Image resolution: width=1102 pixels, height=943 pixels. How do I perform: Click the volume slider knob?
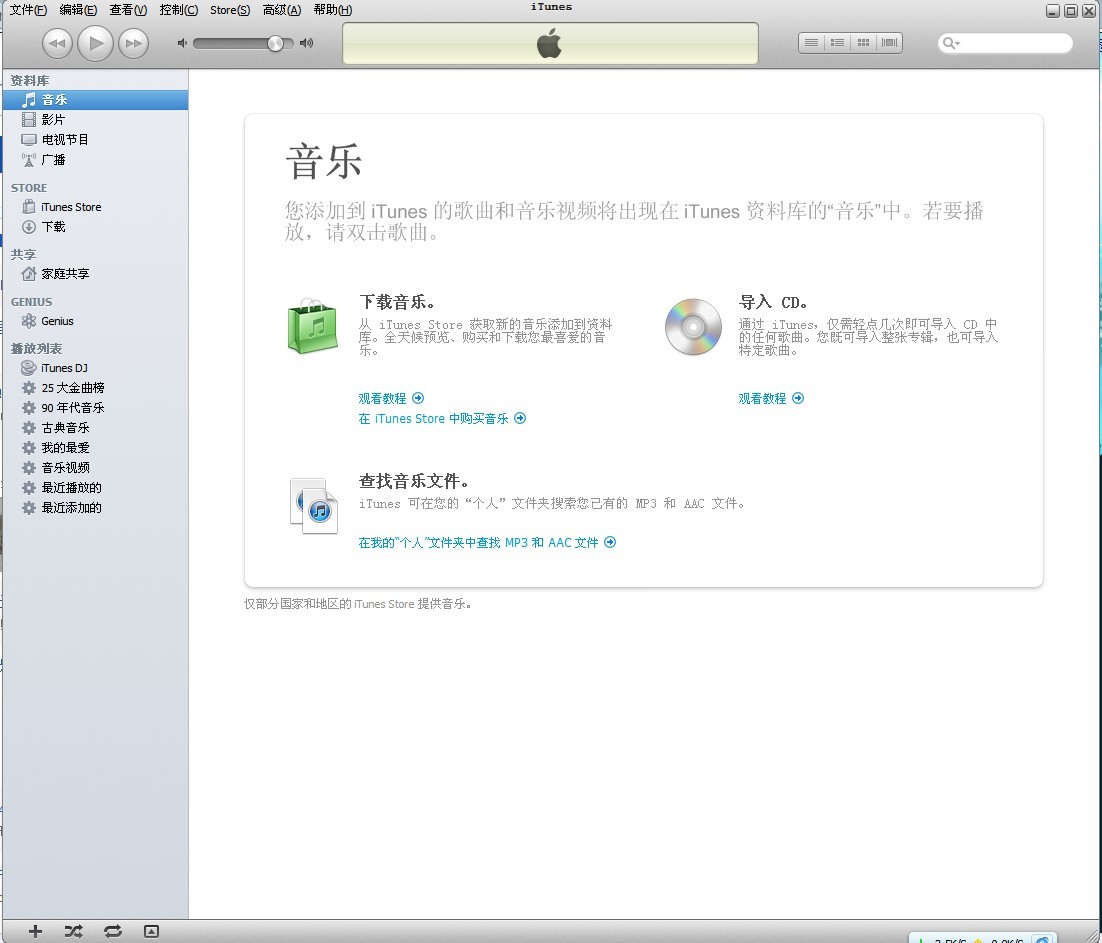[276, 44]
